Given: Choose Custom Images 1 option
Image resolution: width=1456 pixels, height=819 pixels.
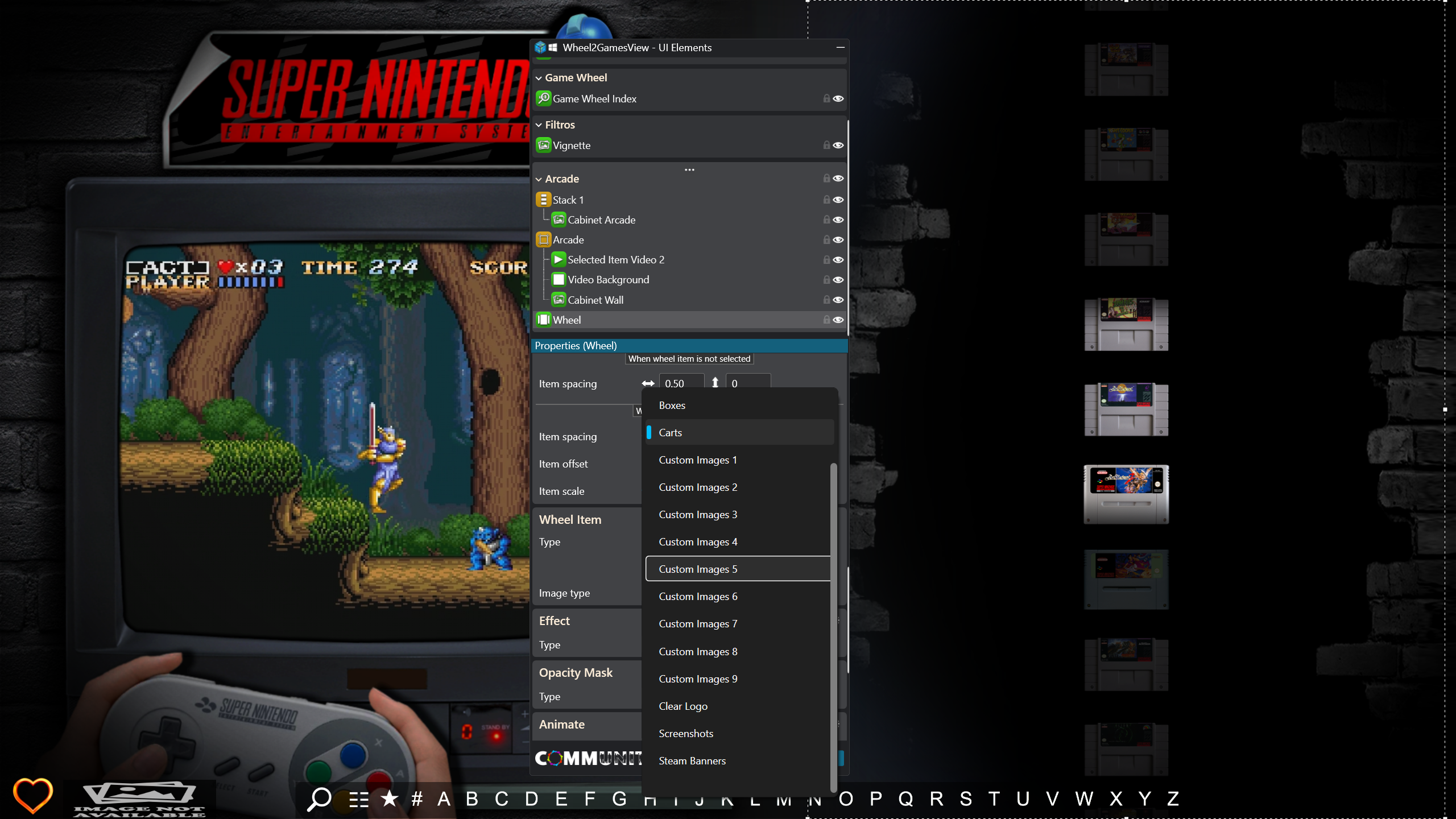Looking at the screenshot, I should point(738,460).
